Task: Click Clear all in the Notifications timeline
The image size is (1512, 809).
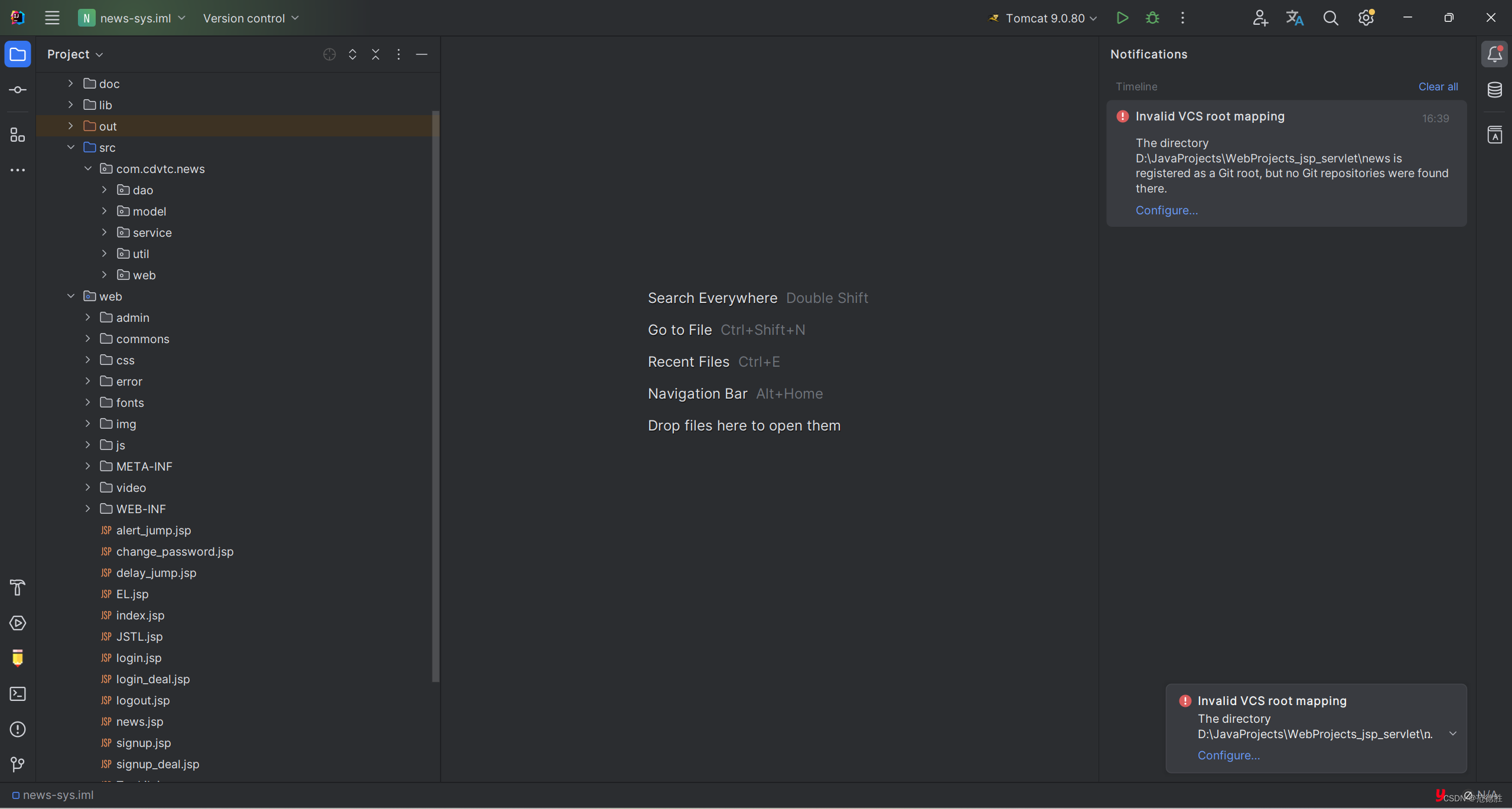Action: pyautogui.click(x=1438, y=87)
